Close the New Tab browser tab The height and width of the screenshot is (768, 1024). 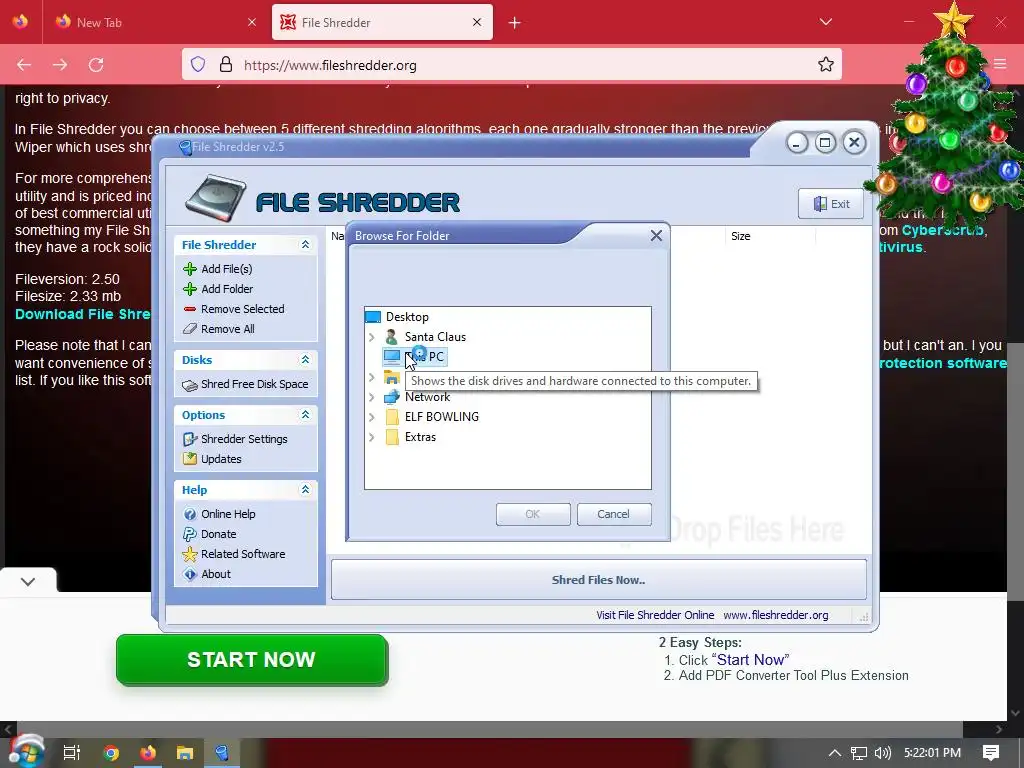252,22
